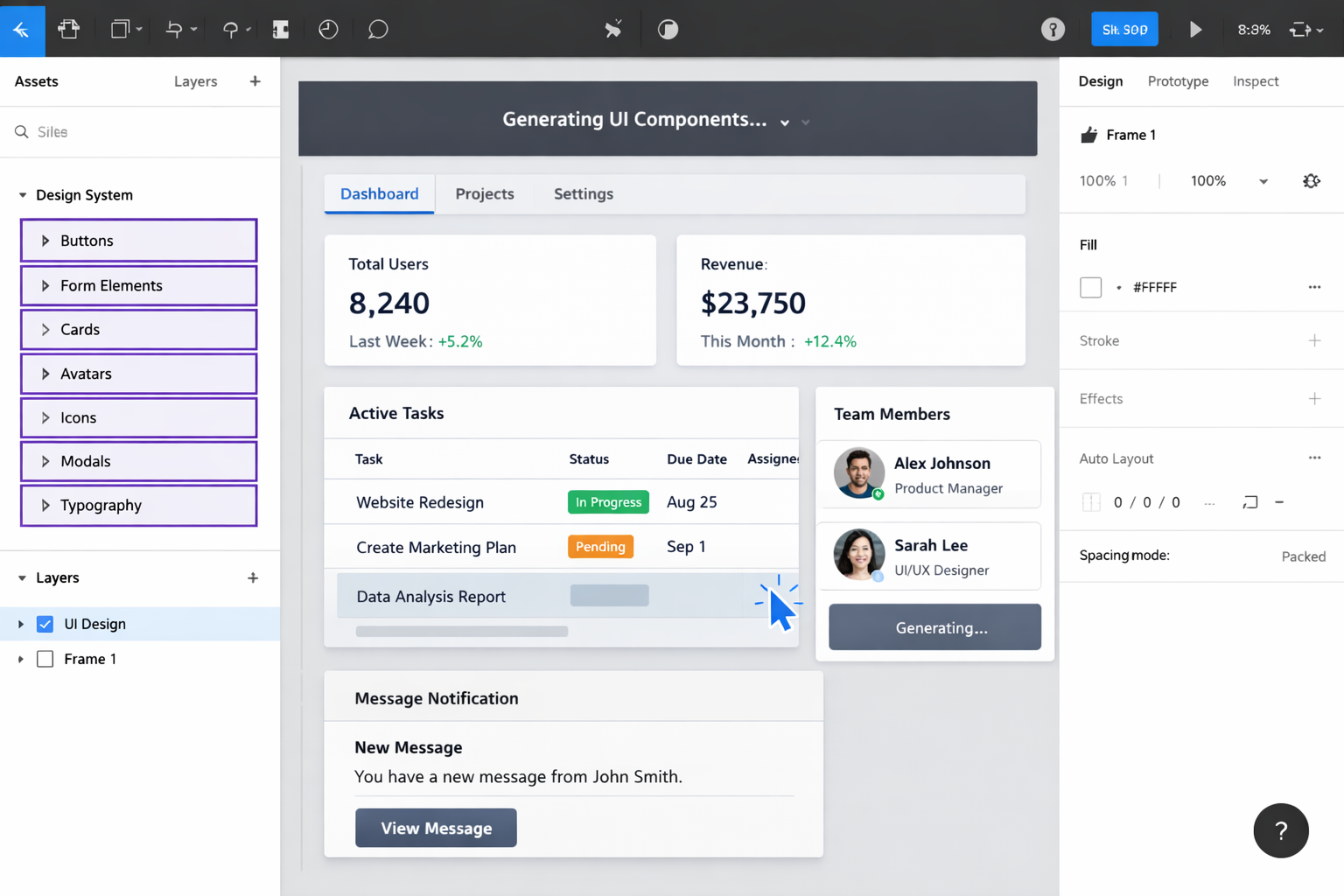Switch to the Layers panel tab

pos(195,81)
